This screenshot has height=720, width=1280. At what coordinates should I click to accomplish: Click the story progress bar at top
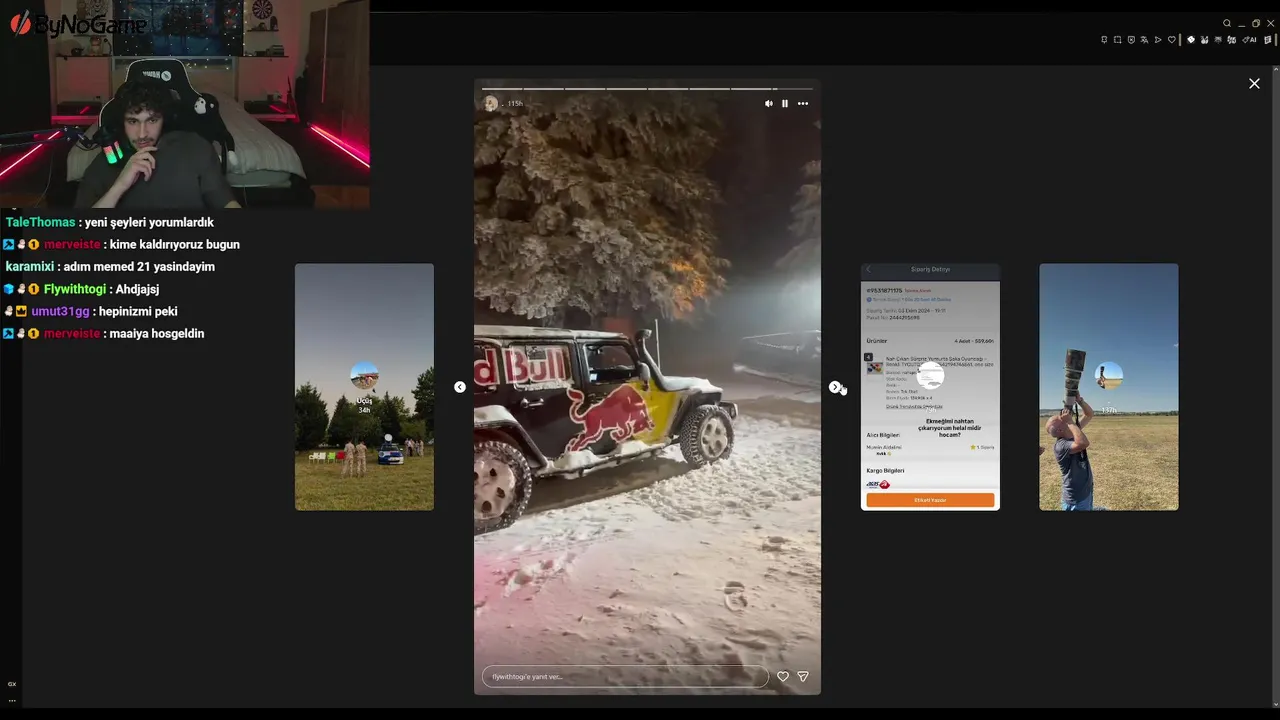click(x=647, y=89)
